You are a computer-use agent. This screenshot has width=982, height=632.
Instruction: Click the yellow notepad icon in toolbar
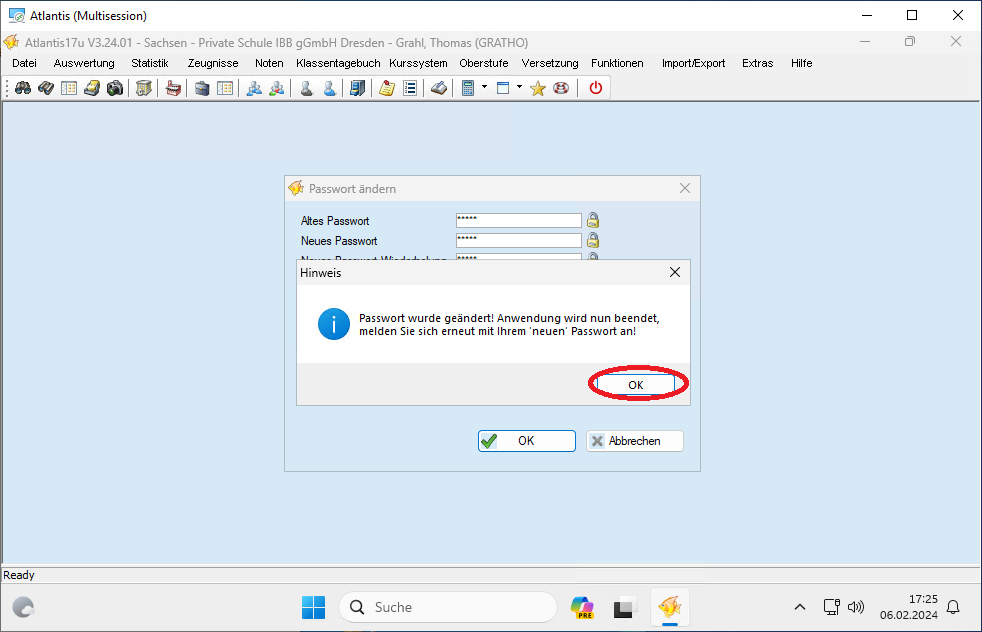[x=386, y=88]
